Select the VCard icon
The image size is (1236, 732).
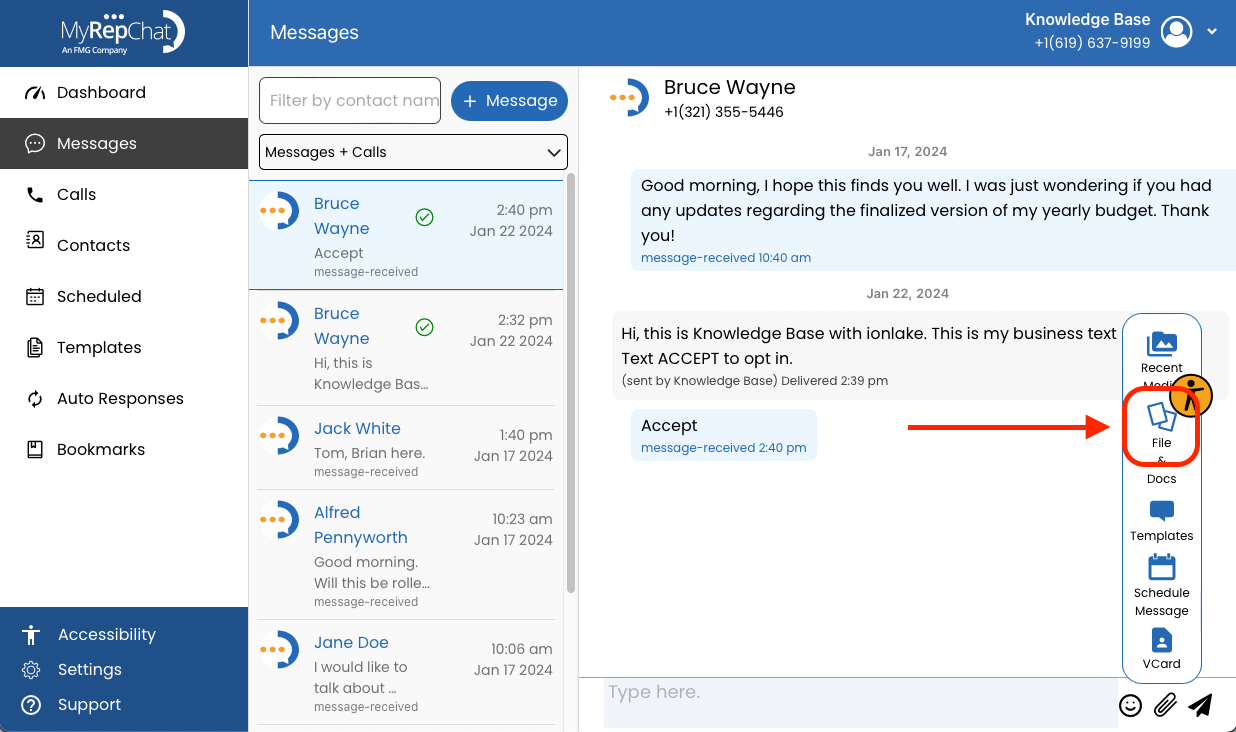(1161, 640)
